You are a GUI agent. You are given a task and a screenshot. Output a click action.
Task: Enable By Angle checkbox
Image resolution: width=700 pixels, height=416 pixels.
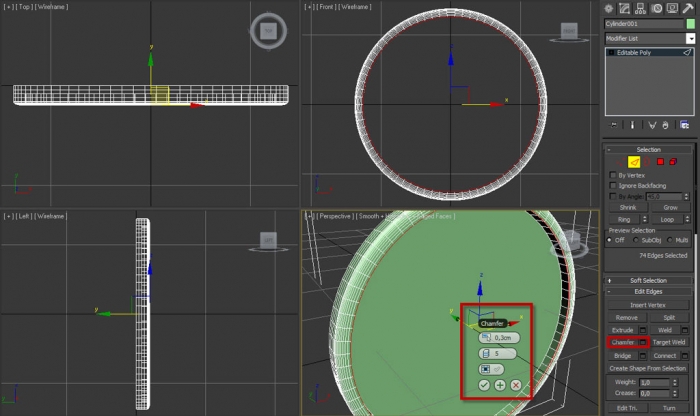613,196
